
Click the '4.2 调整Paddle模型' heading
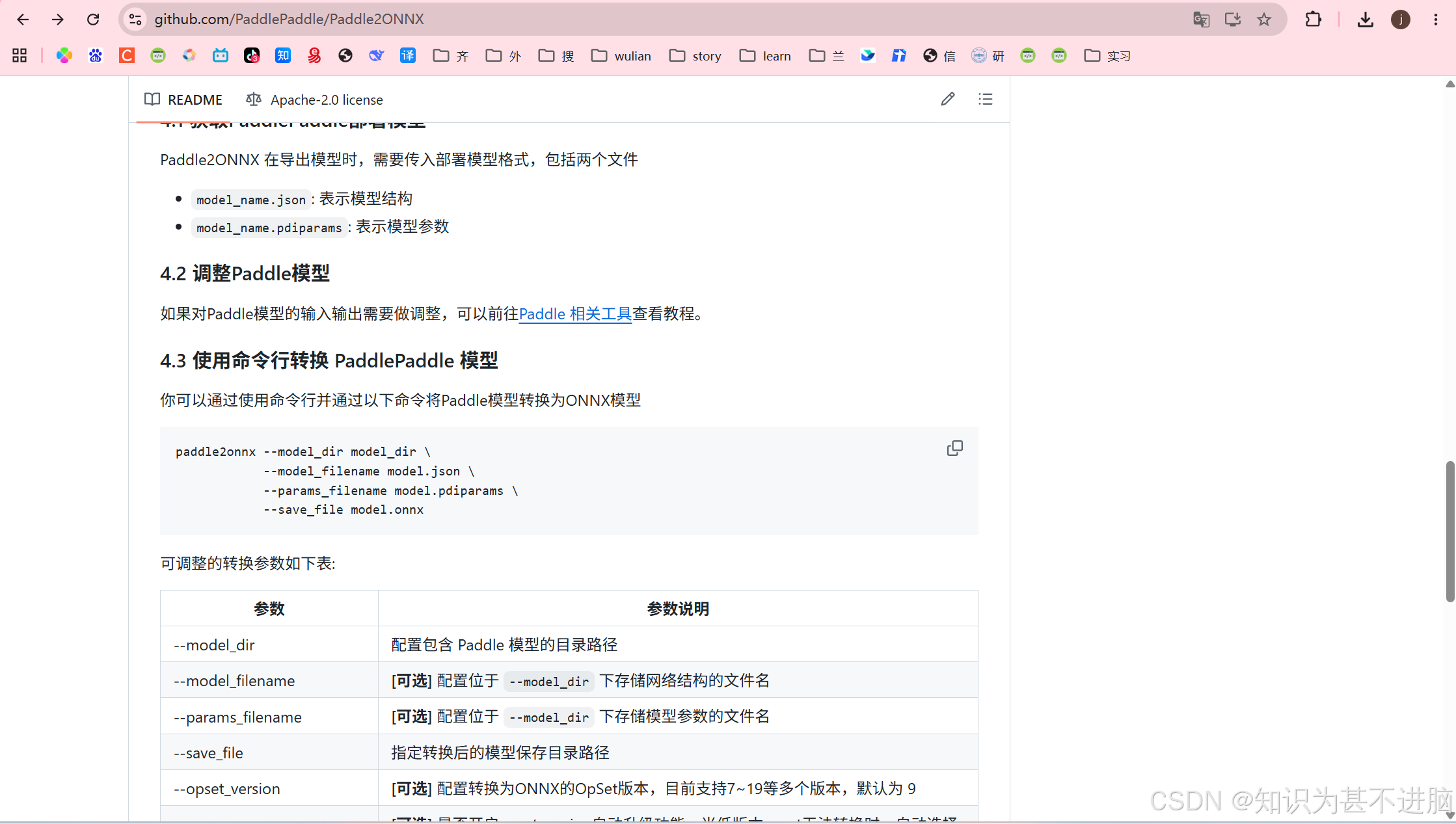coord(245,273)
